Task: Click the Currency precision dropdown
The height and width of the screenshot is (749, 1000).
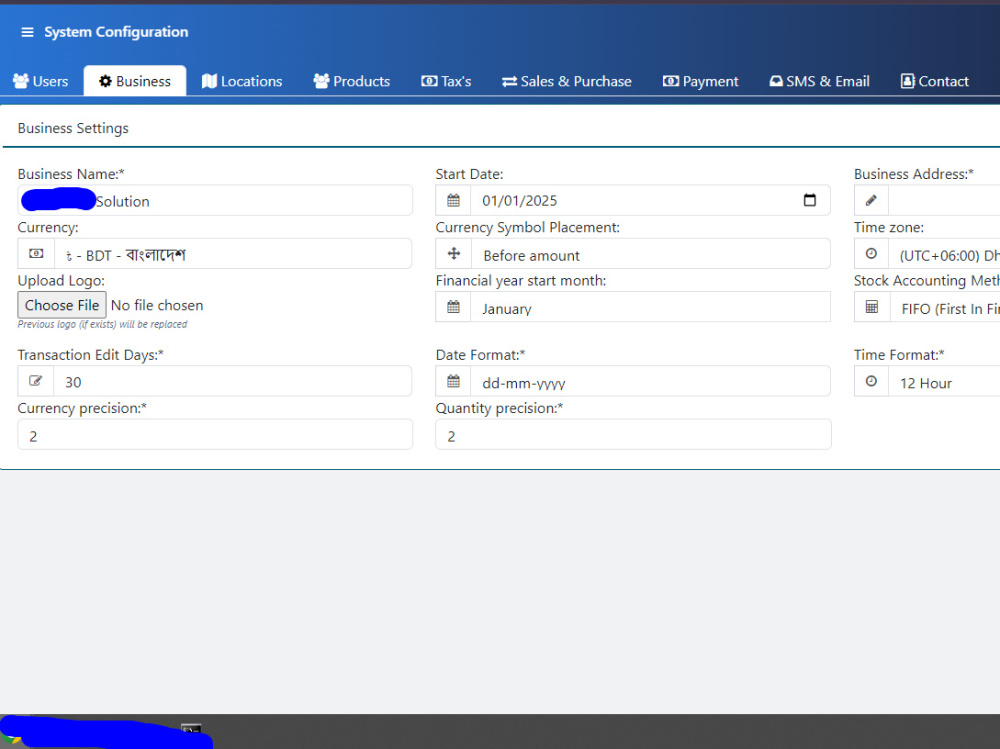Action: pyautogui.click(x=215, y=434)
